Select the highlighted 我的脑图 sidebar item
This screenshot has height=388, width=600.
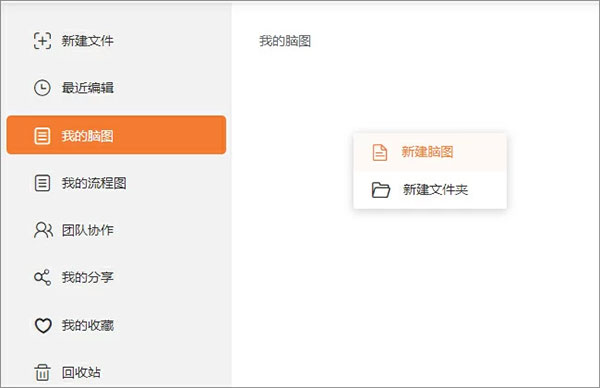(116, 135)
